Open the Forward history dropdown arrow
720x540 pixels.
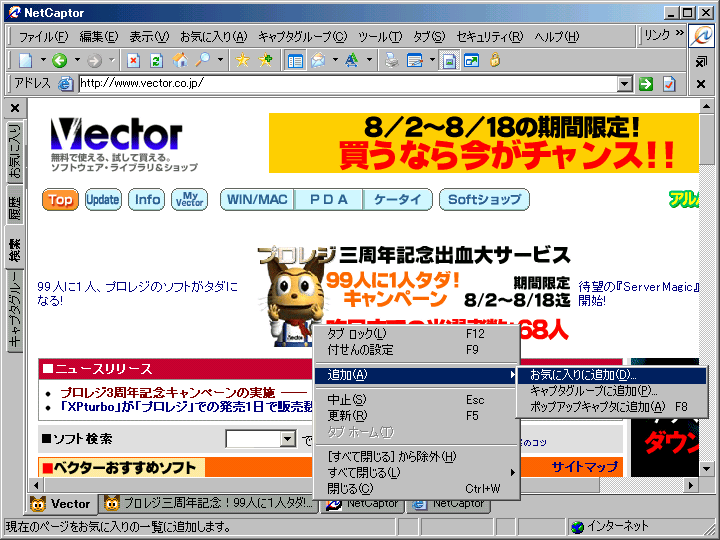112,60
